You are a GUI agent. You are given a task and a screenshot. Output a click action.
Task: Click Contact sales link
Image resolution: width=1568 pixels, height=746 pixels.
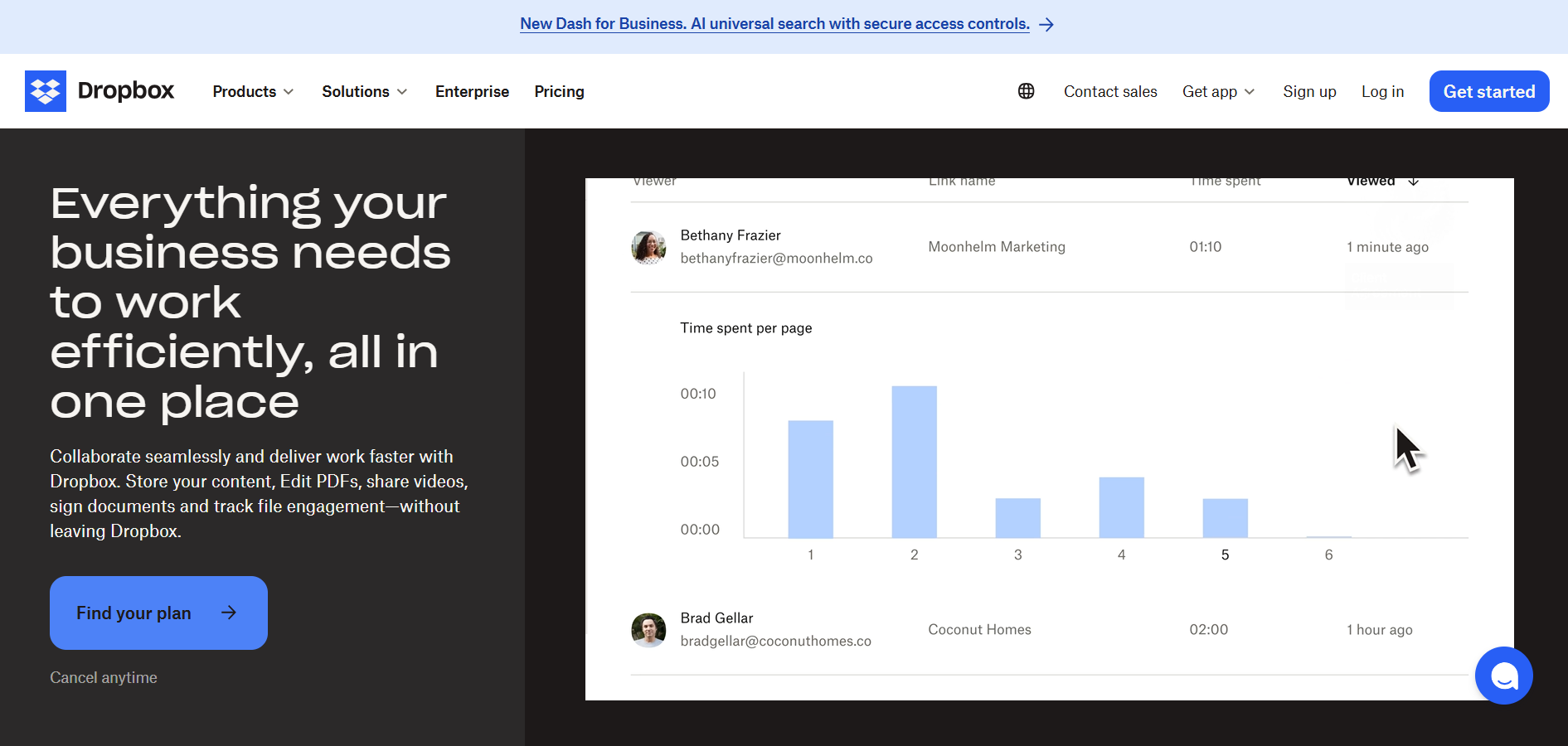(x=1110, y=91)
